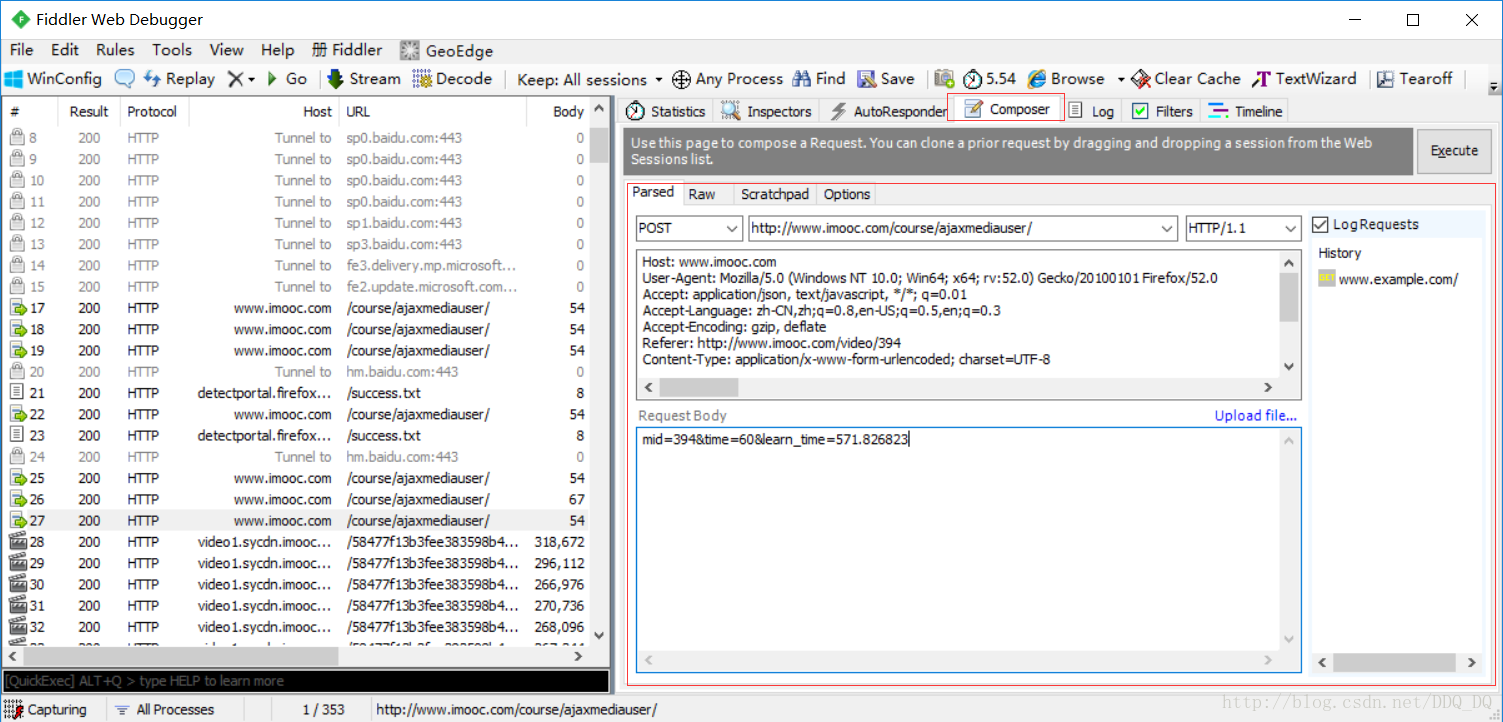
Task: Click Clear Cache toolbar icon
Action: point(1186,78)
